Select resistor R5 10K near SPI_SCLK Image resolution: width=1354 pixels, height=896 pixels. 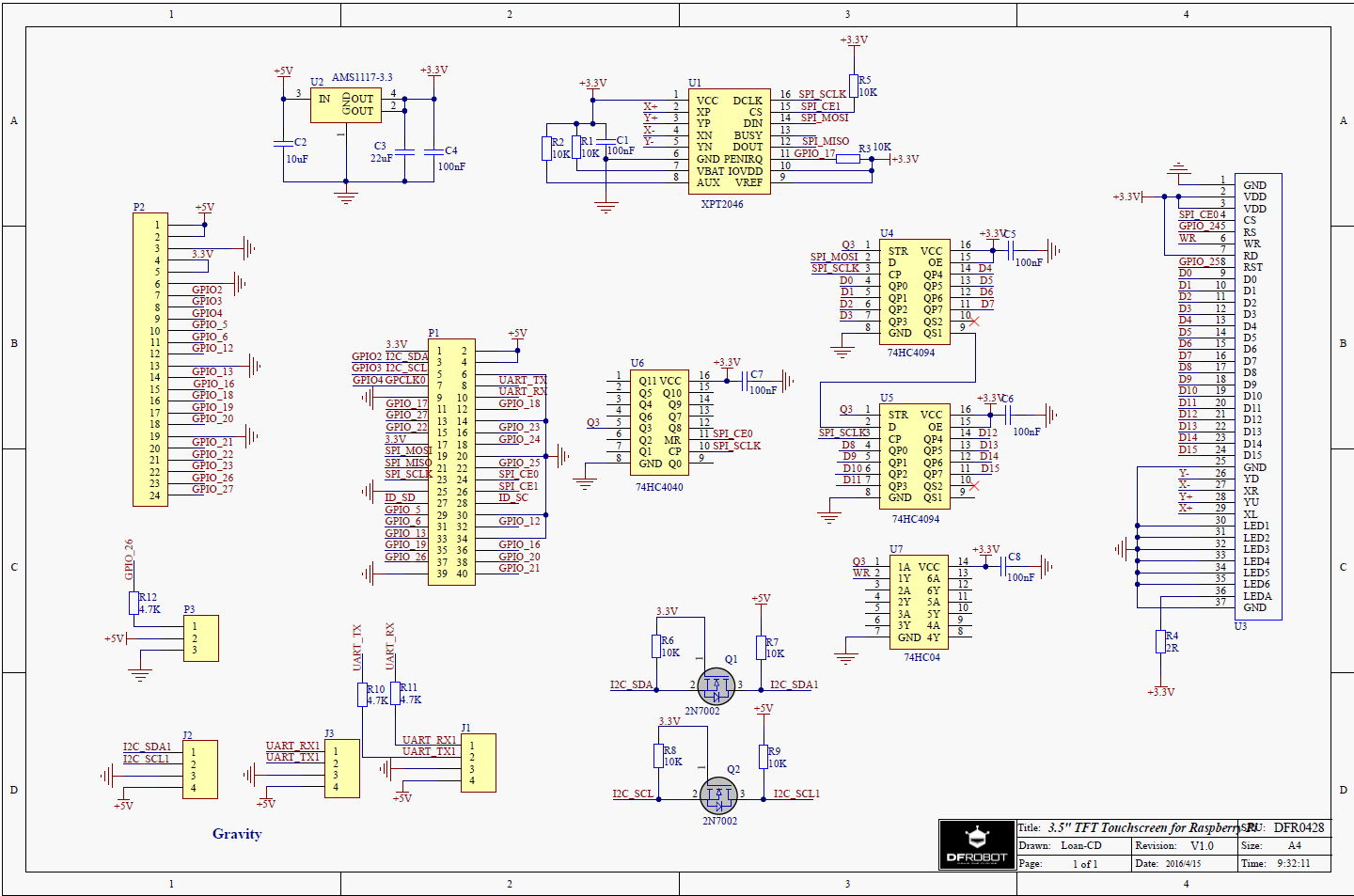coord(854,86)
